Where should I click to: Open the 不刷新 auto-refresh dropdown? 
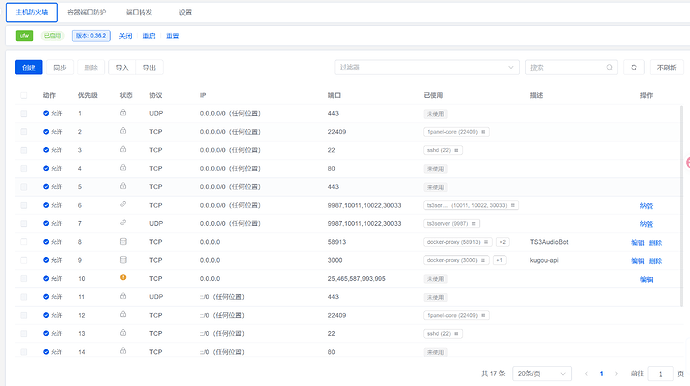coord(666,67)
